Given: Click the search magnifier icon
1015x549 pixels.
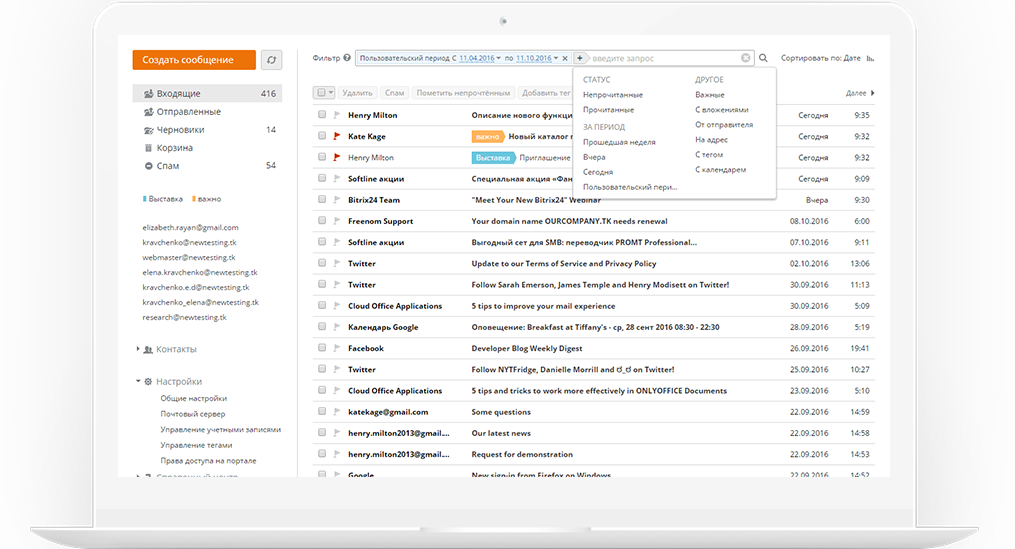Looking at the screenshot, I should [x=764, y=59].
